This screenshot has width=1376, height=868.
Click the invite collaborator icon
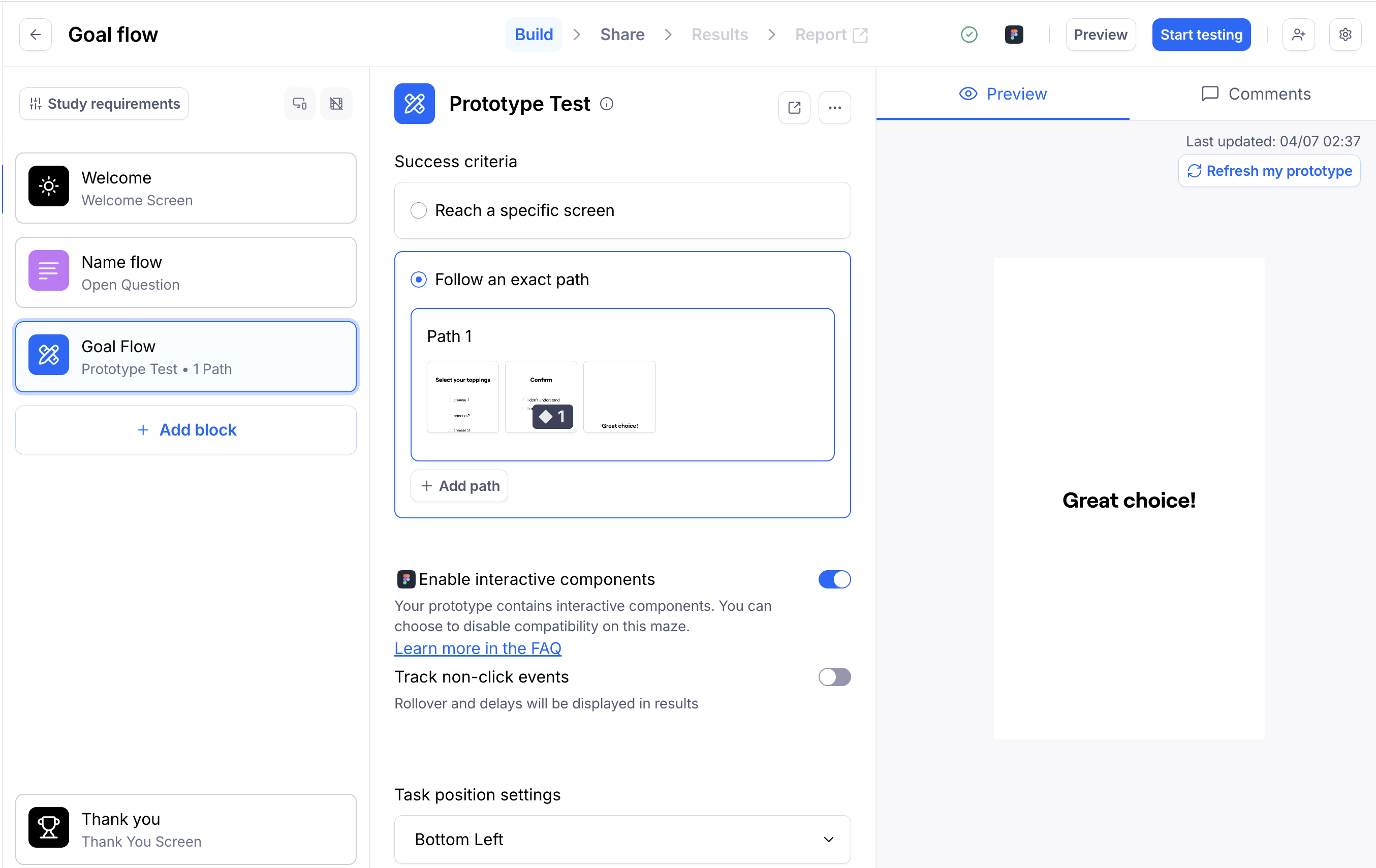1298,34
